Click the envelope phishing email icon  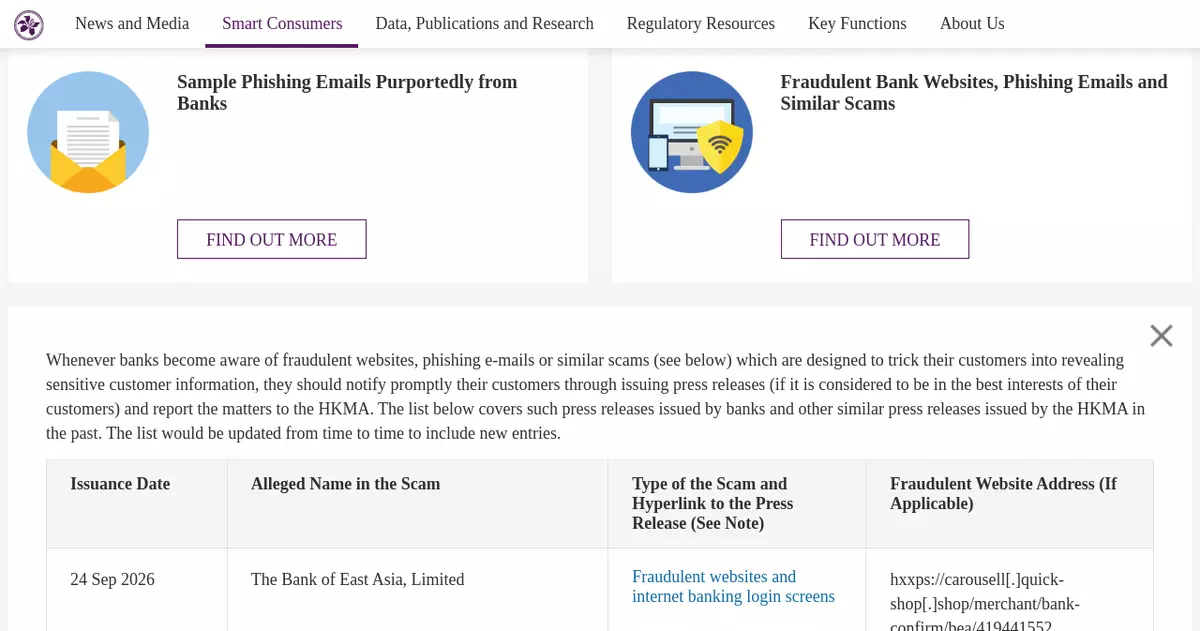[88, 132]
